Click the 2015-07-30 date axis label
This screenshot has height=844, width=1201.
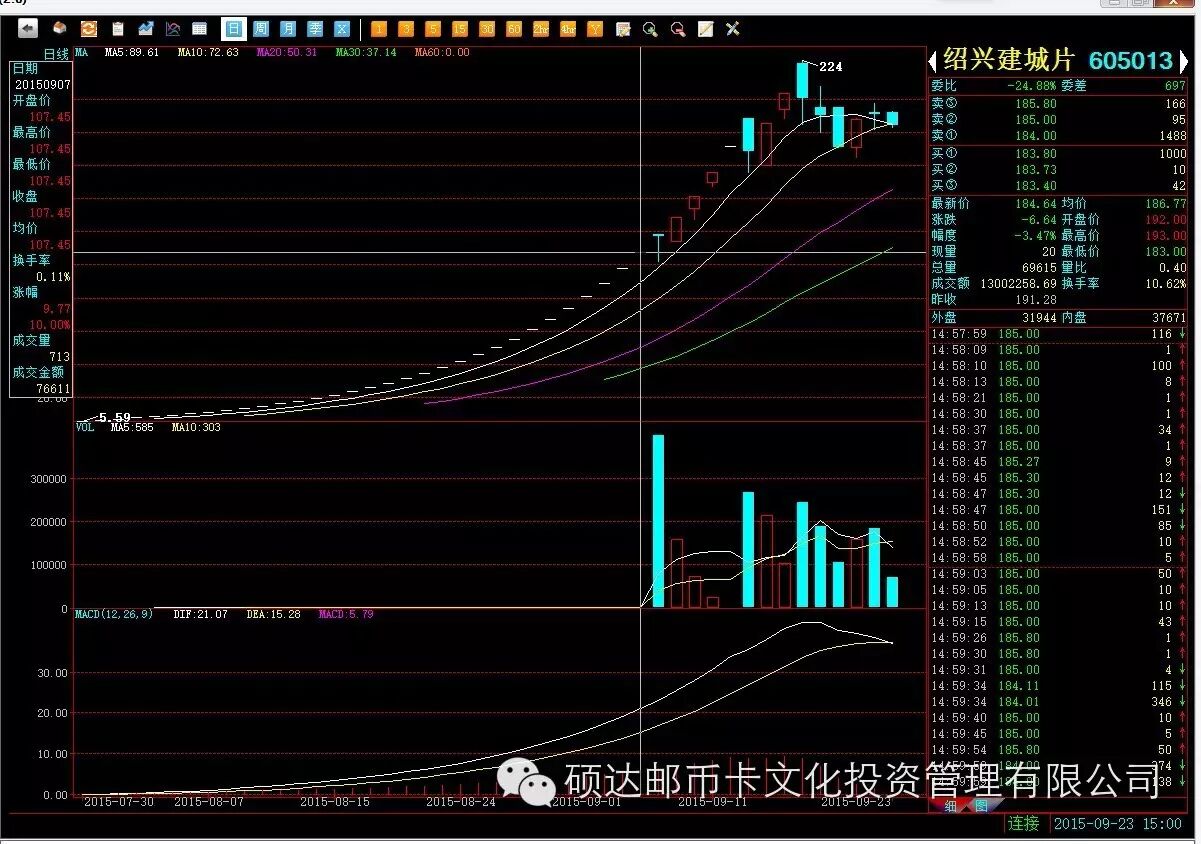point(119,801)
